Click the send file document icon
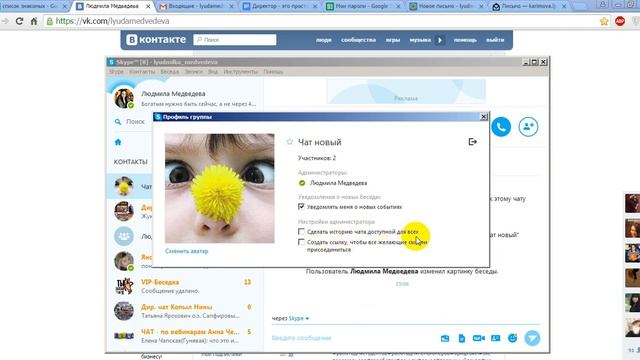The height and width of the screenshot is (360, 640). (462, 338)
